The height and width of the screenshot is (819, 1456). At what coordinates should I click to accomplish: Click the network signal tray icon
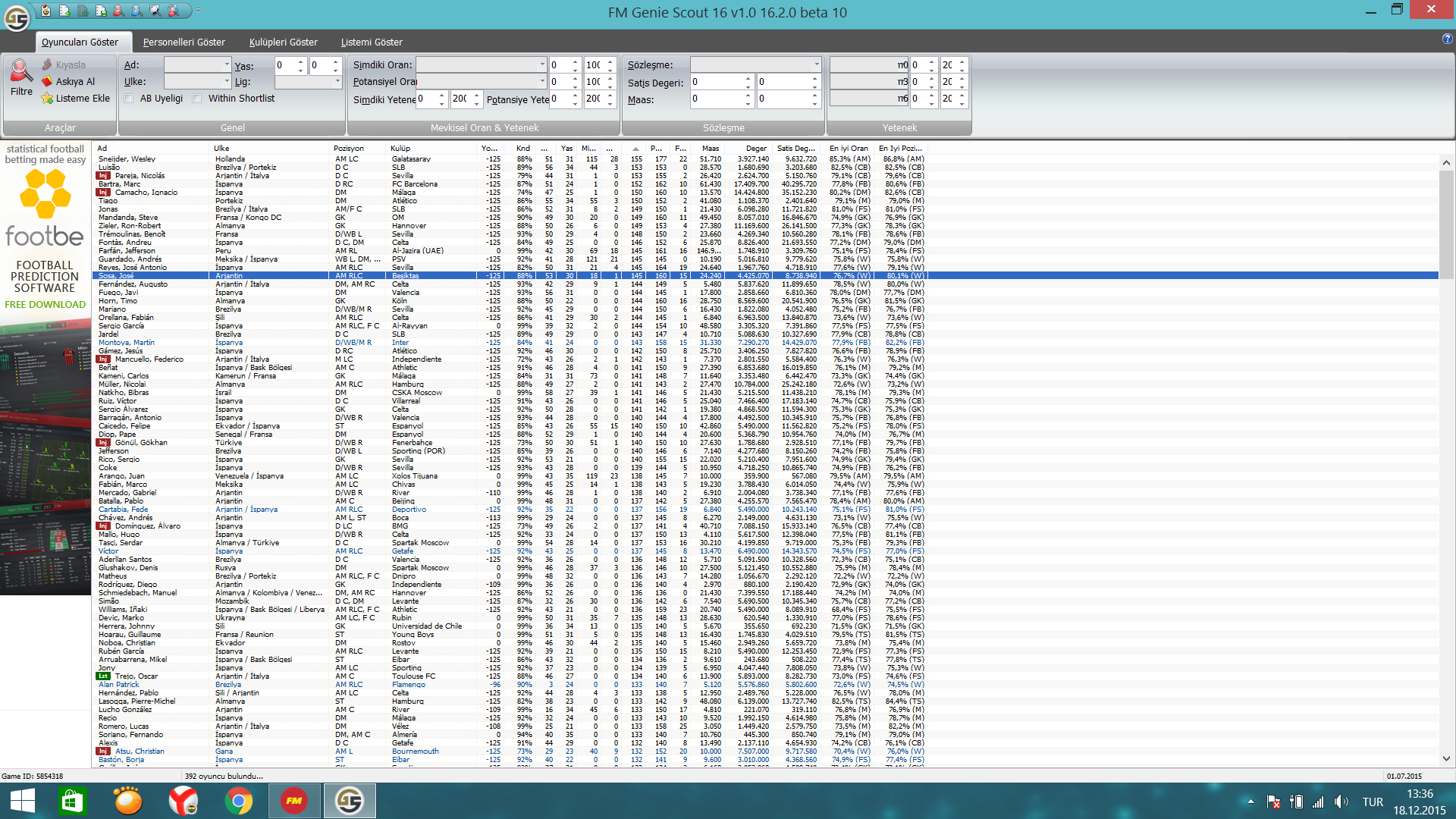tap(1319, 802)
